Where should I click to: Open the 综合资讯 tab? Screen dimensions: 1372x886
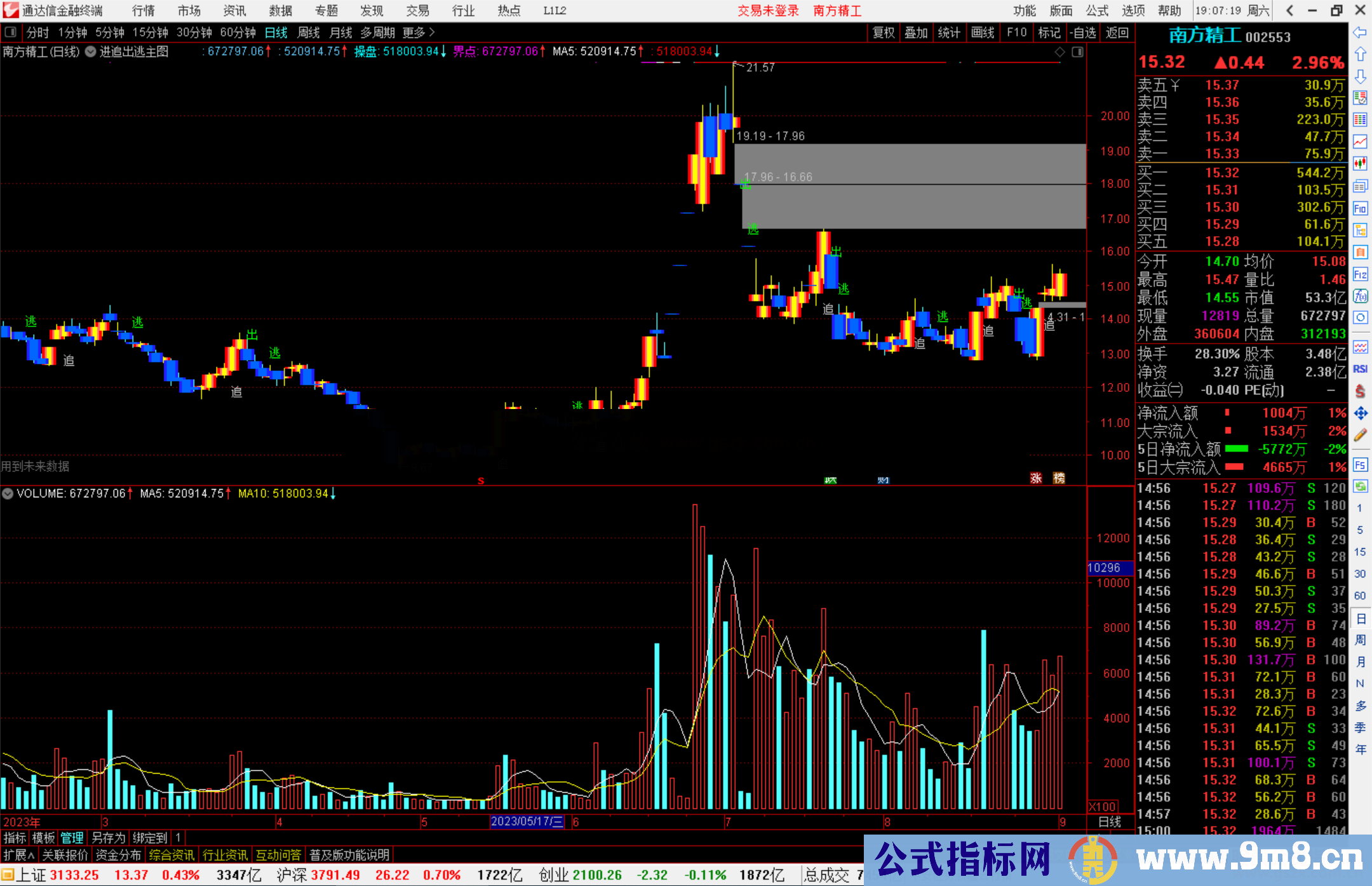171,855
